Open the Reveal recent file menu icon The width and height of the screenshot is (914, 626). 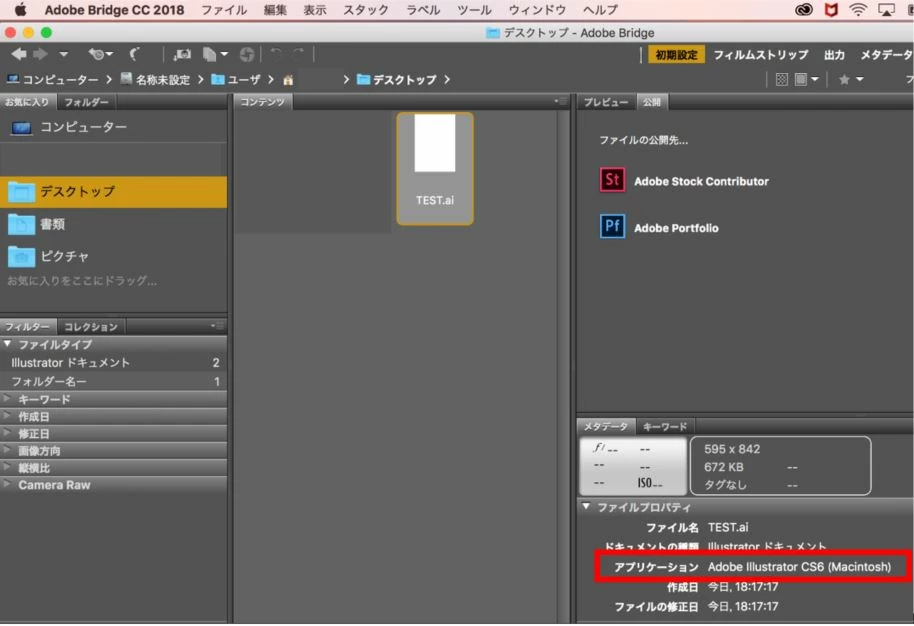(100, 54)
